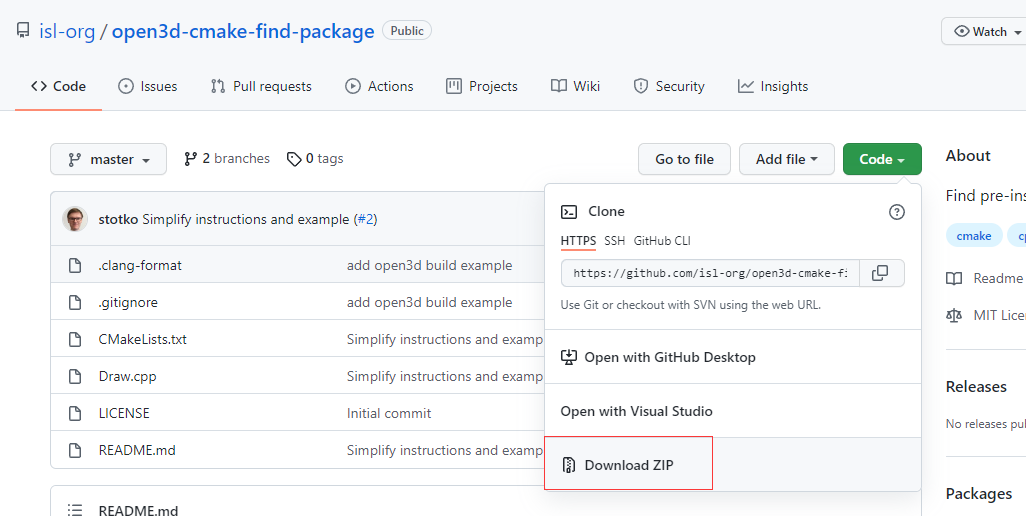Select the GitHub CLI clone tab
The height and width of the screenshot is (516, 1026).
[662, 241]
